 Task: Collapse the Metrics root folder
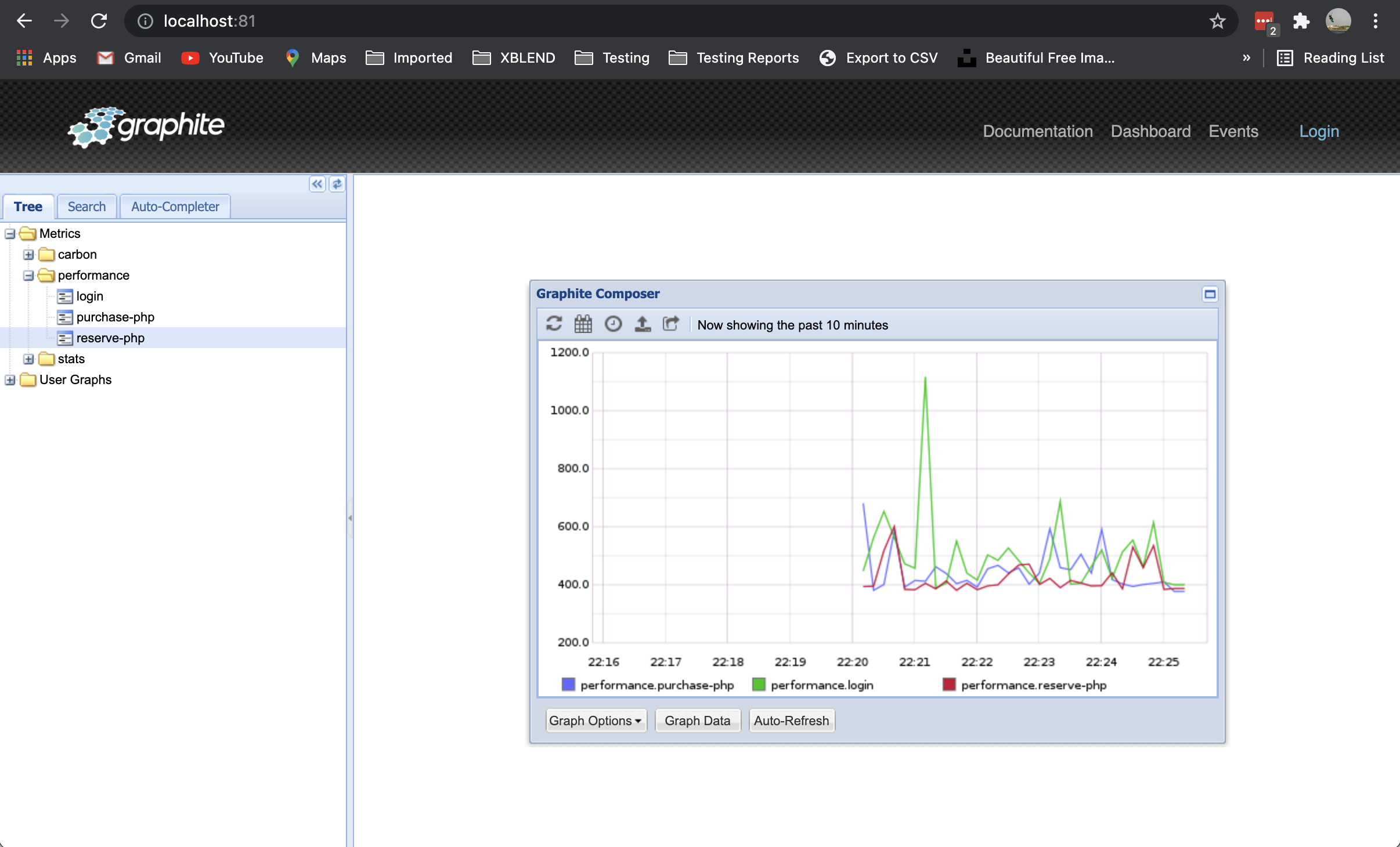(x=10, y=234)
